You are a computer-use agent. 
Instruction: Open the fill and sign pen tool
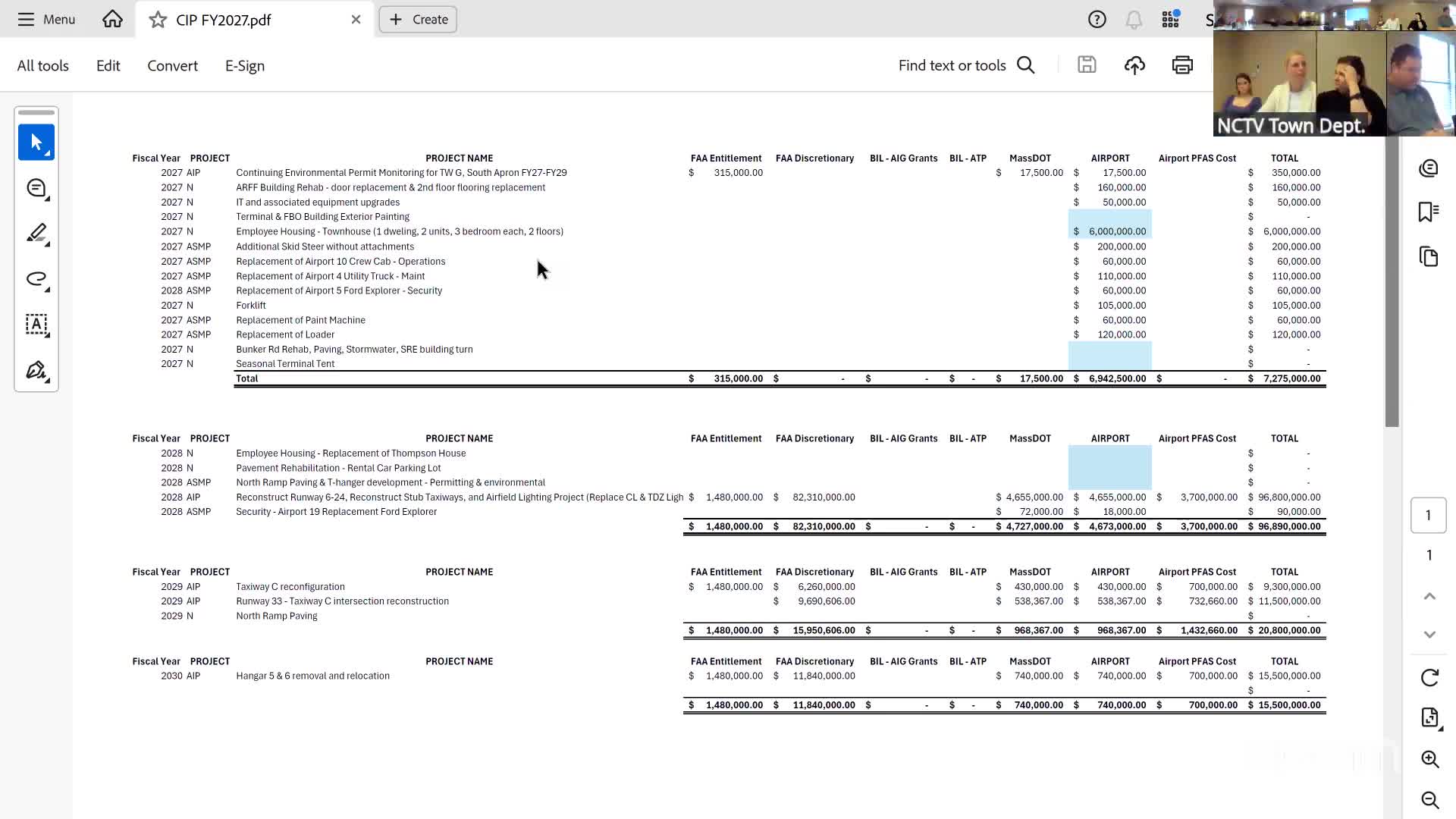pyautogui.click(x=36, y=370)
